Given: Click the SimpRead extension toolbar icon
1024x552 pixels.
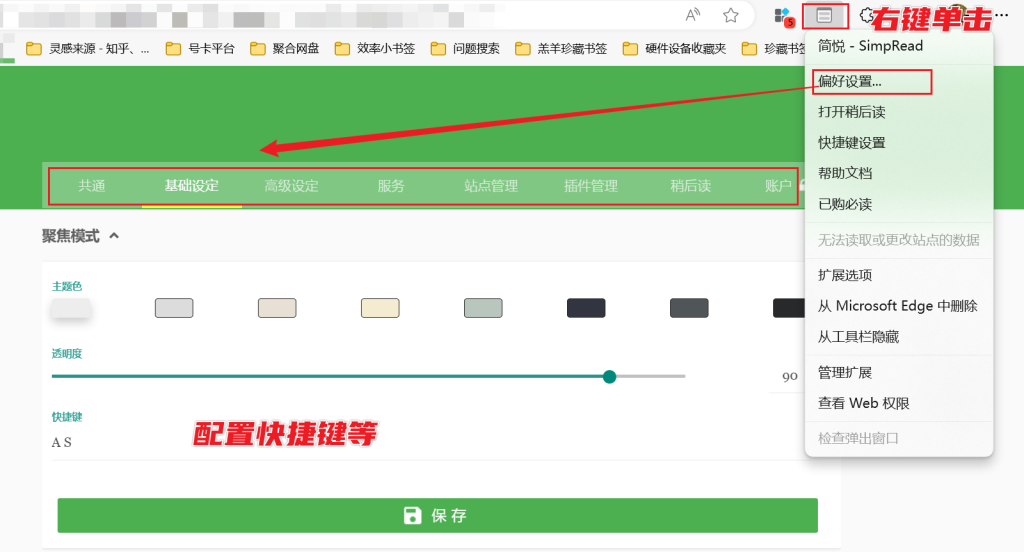Looking at the screenshot, I should (825, 15).
